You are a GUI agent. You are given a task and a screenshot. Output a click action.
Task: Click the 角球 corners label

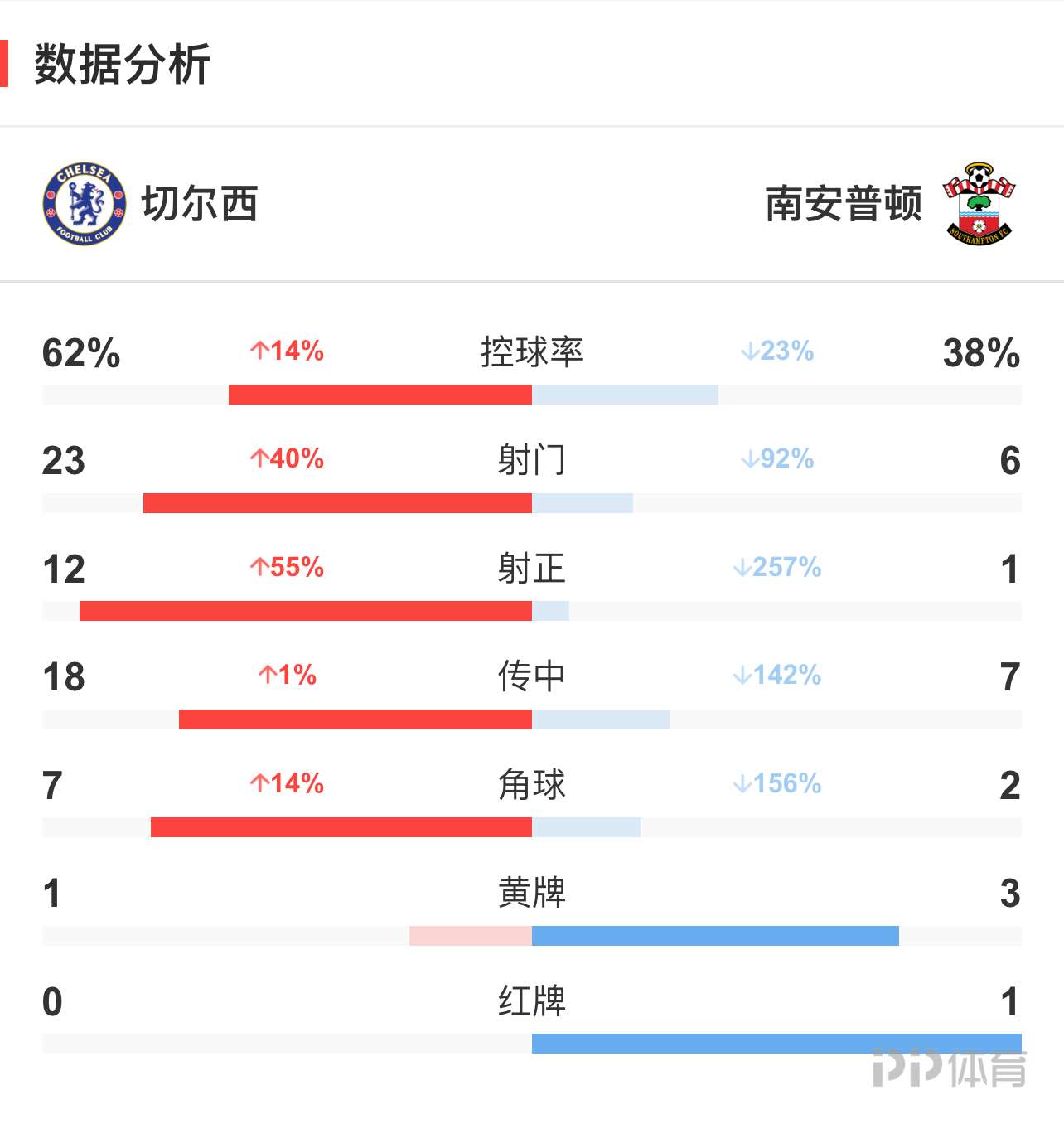coord(532,784)
